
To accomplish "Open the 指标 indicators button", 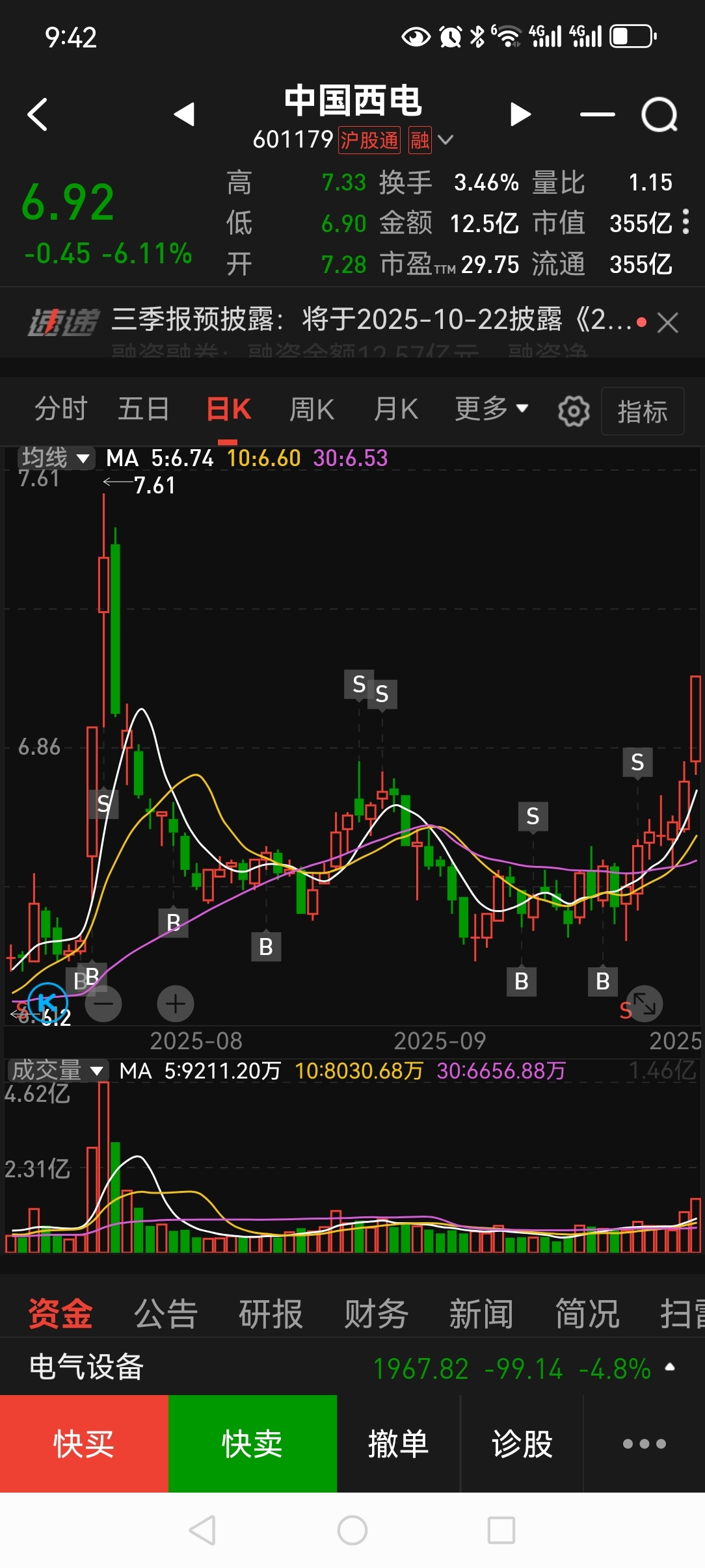I will click(643, 411).
